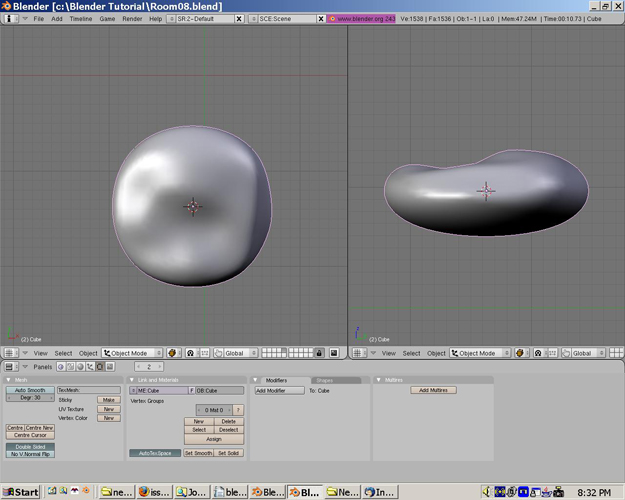Collapse the Mesh panel triangle

point(9,380)
